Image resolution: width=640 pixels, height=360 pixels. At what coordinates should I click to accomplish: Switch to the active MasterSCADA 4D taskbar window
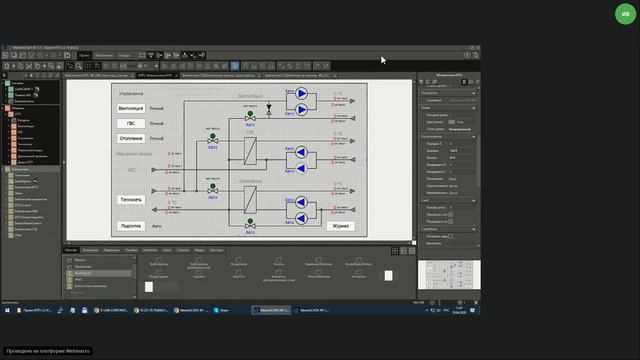[271, 310]
